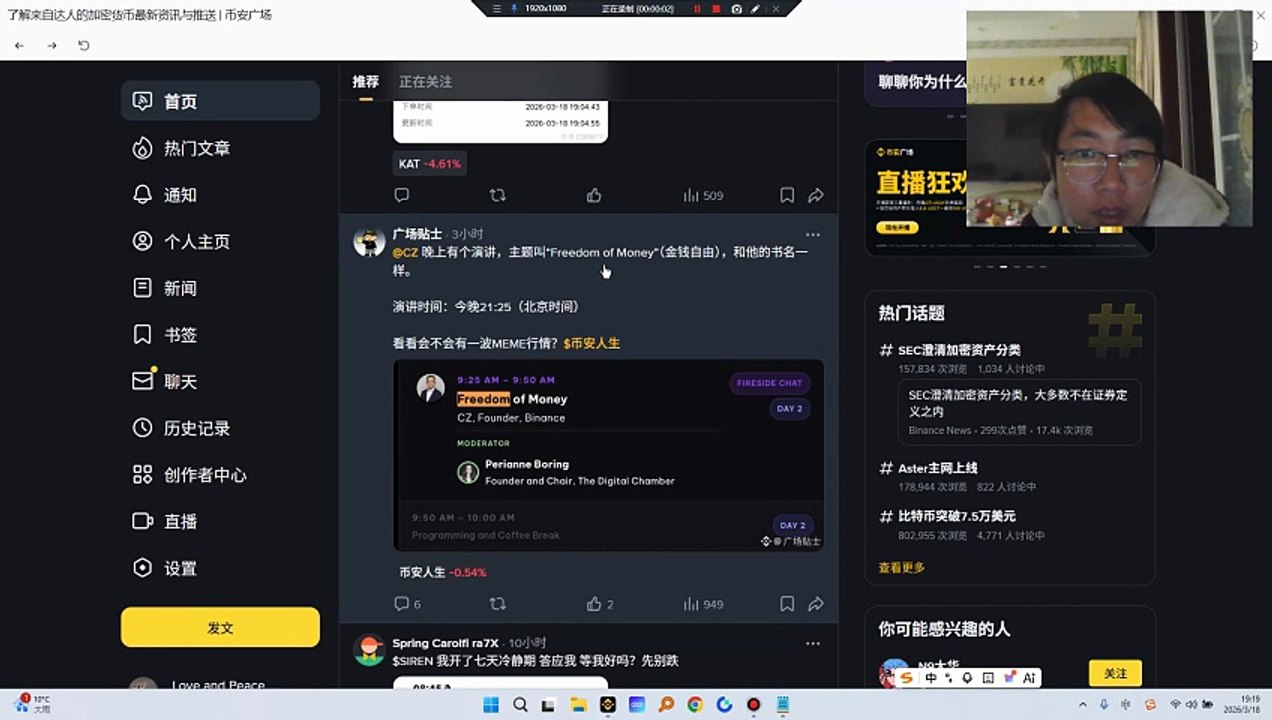Click the 币安人生 -0.54% coin tag
Image resolution: width=1272 pixels, height=720 pixels.
(x=442, y=572)
